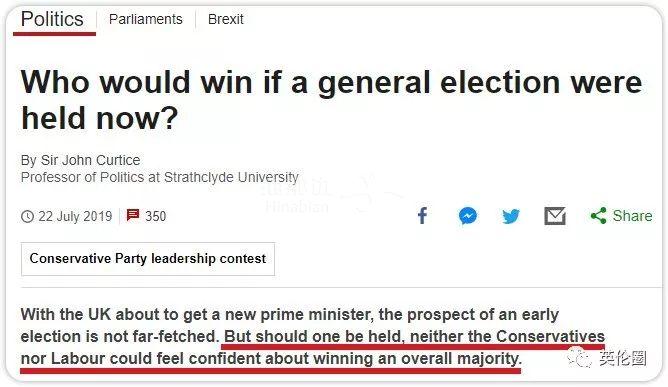Click the watermark logo at bottom right
The image size is (668, 387).
[607, 358]
